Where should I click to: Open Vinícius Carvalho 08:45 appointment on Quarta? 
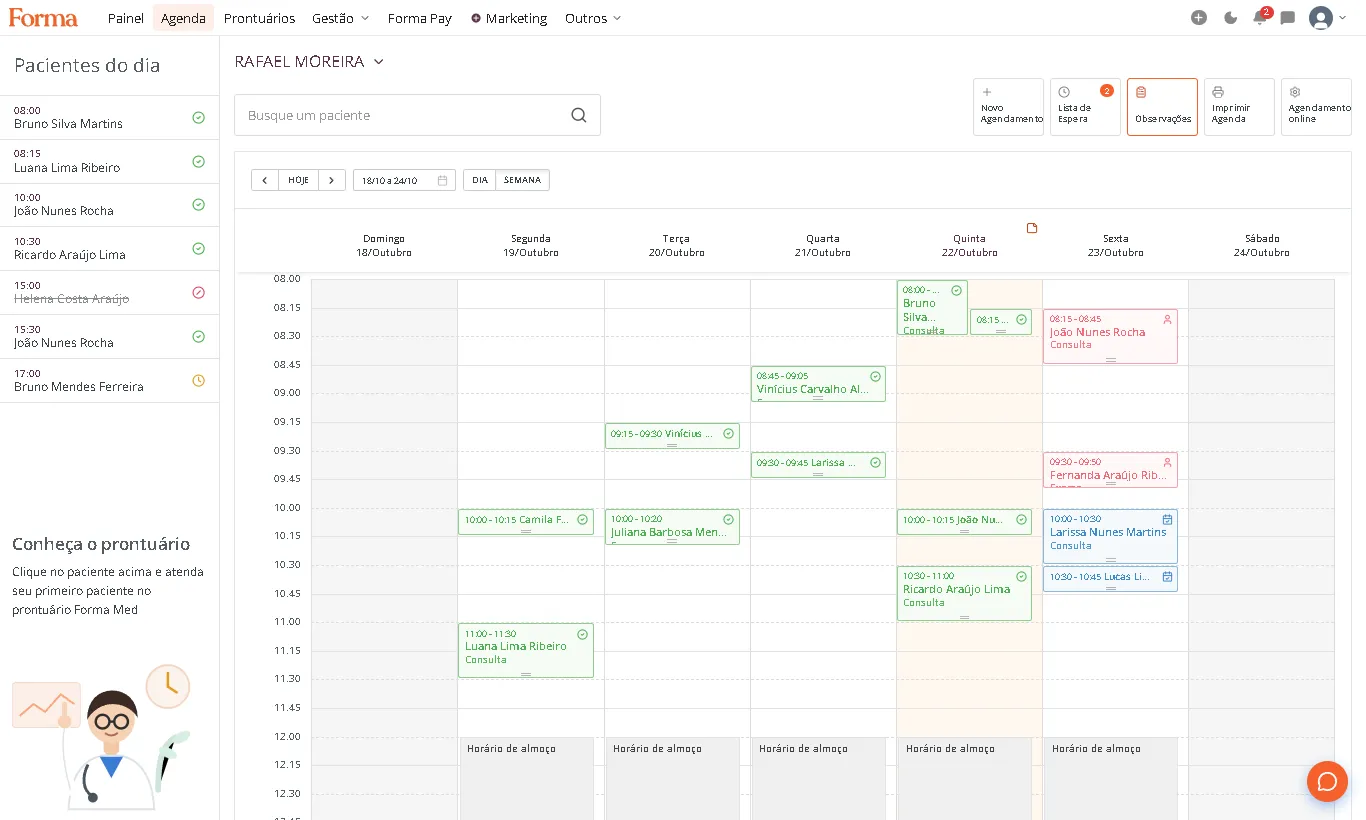(818, 384)
